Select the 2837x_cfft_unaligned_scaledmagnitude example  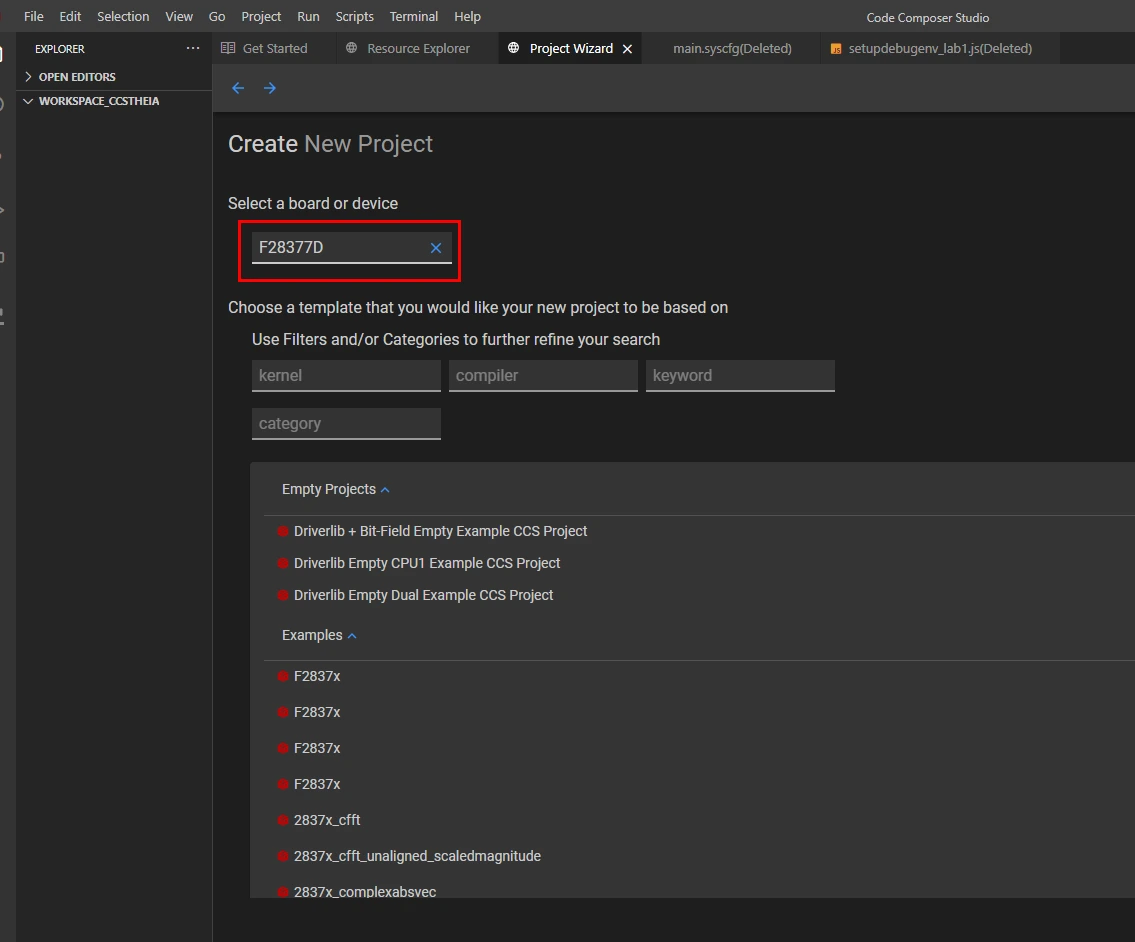417,856
